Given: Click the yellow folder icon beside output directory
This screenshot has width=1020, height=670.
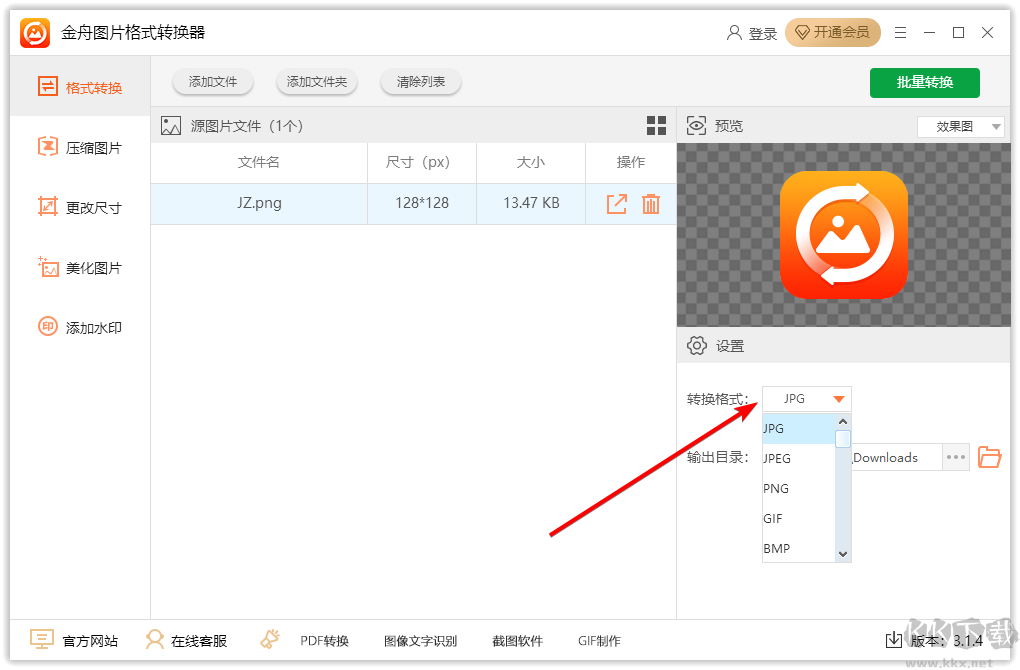Looking at the screenshot, I should (989, 457).
